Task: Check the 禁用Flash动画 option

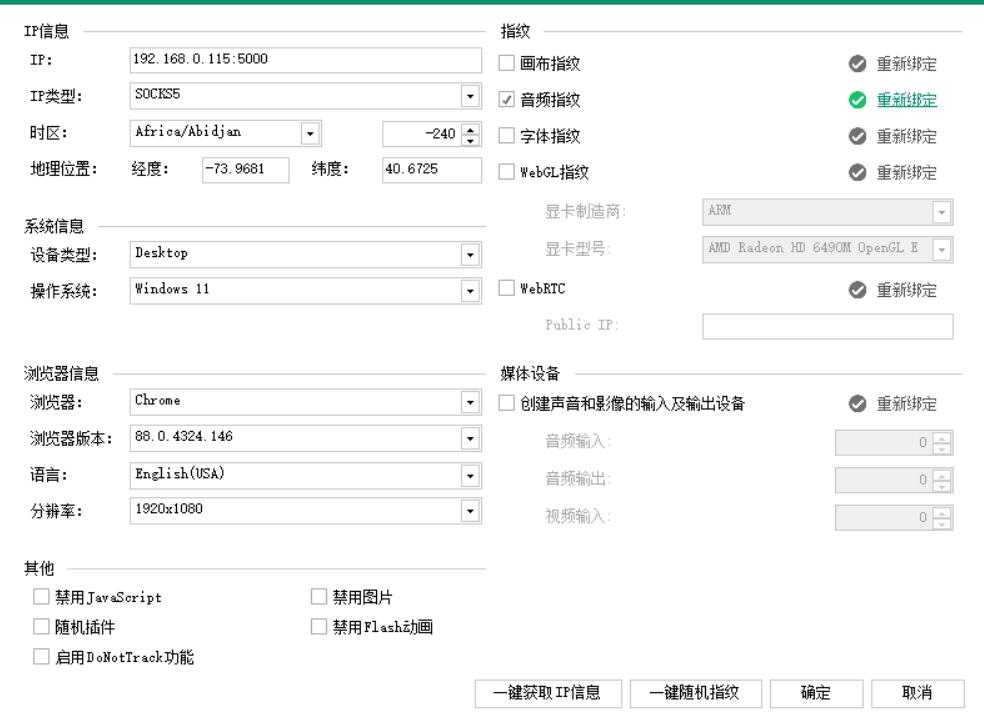Action: [x=319, y=626]
